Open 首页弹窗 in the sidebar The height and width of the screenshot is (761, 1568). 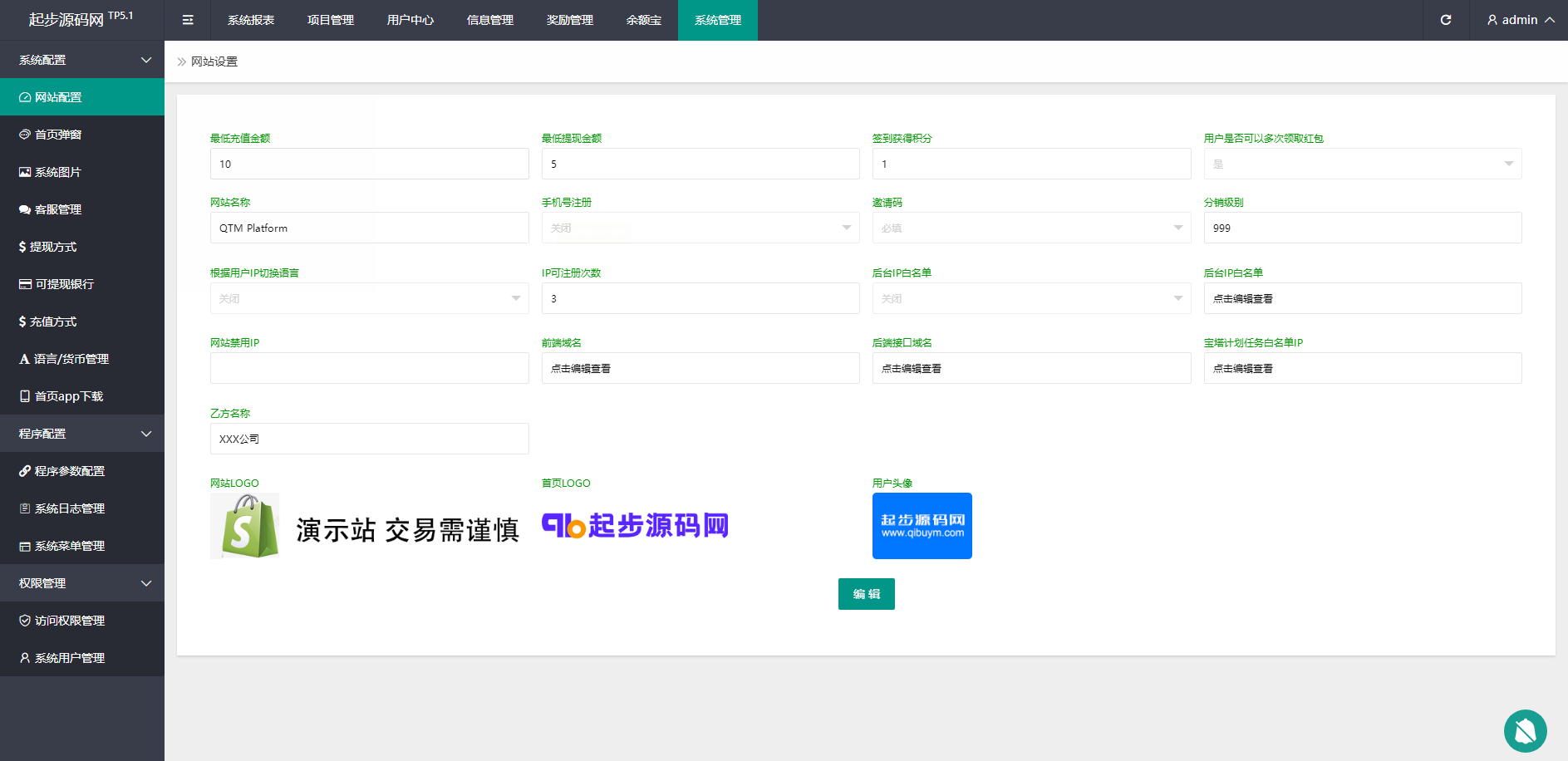[58, 135]
